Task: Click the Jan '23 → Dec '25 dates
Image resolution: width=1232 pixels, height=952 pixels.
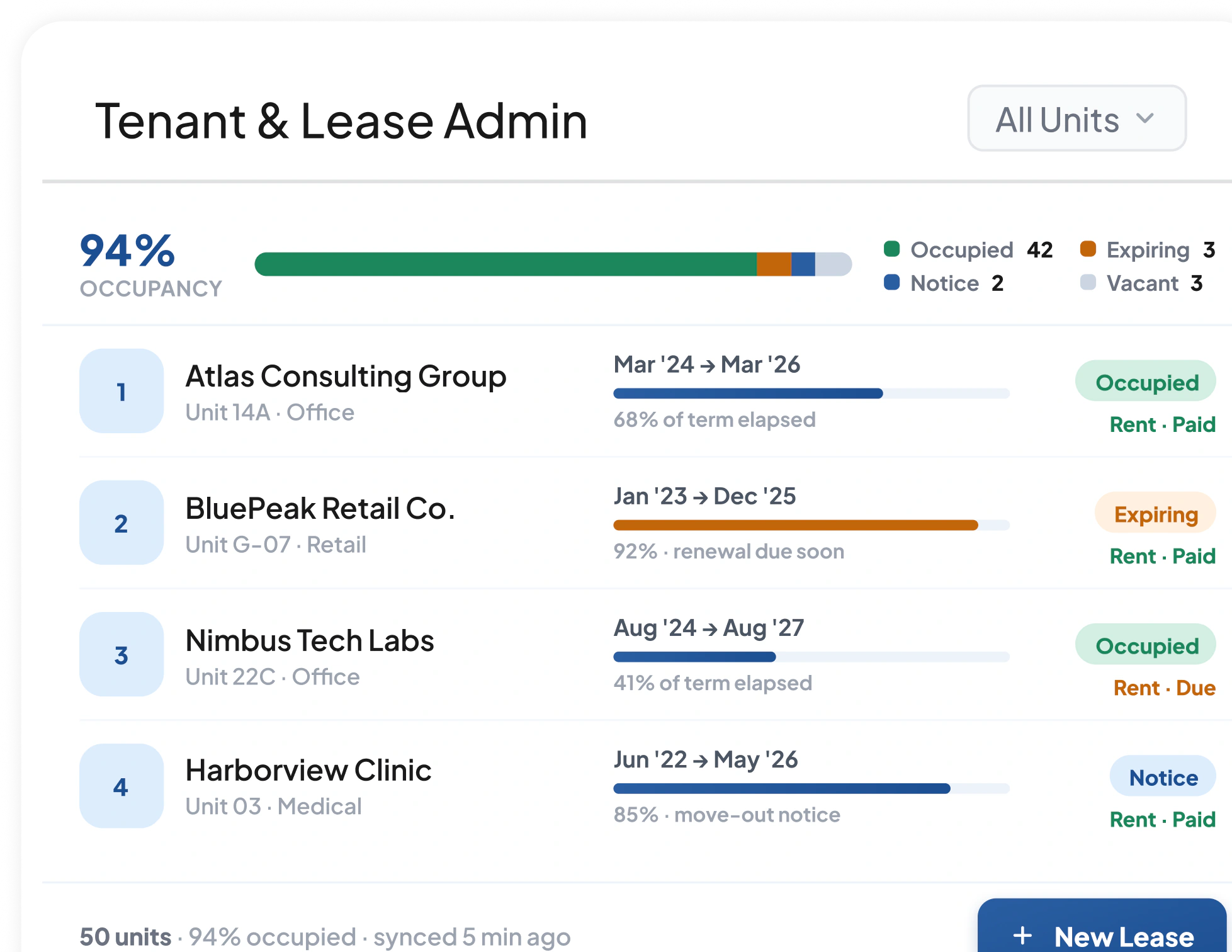Action: click(704, 496)
